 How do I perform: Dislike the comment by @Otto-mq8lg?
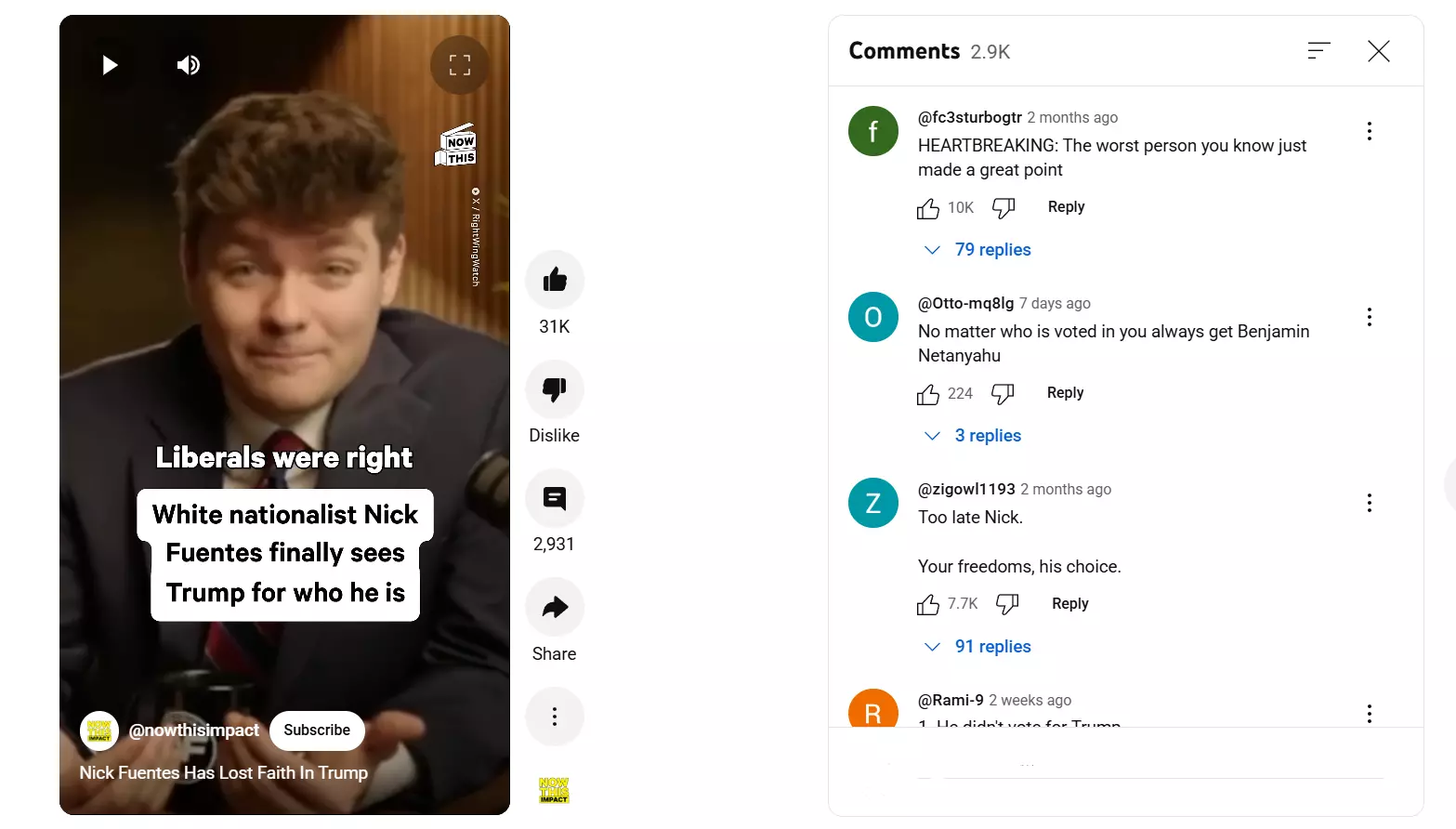pos(1003,394)
